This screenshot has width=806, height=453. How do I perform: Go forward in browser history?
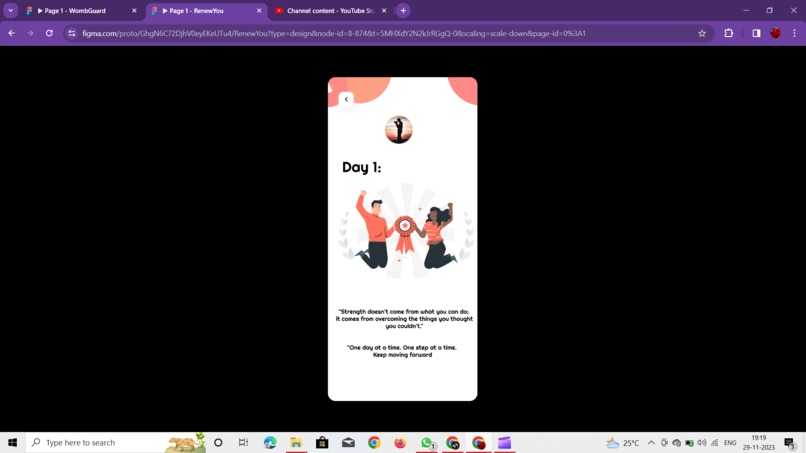tap(30, 33)
